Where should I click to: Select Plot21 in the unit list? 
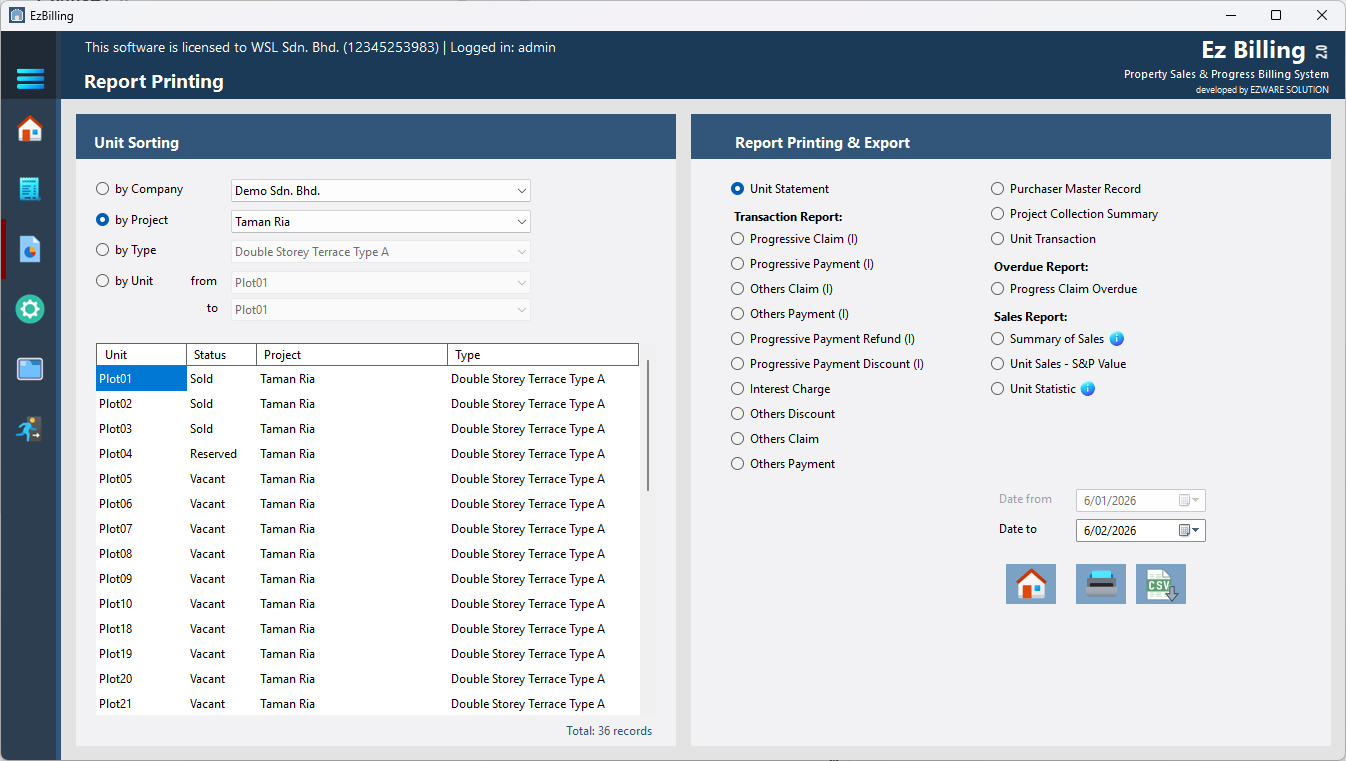point(142,704)
